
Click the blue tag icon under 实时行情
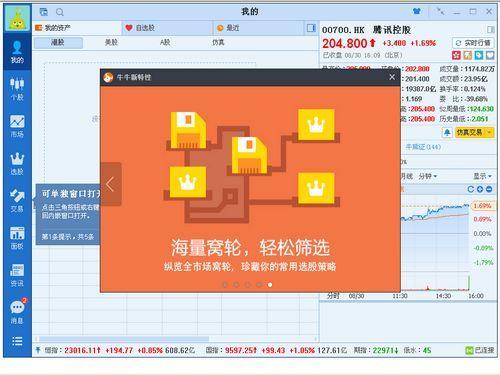point(479,55)
